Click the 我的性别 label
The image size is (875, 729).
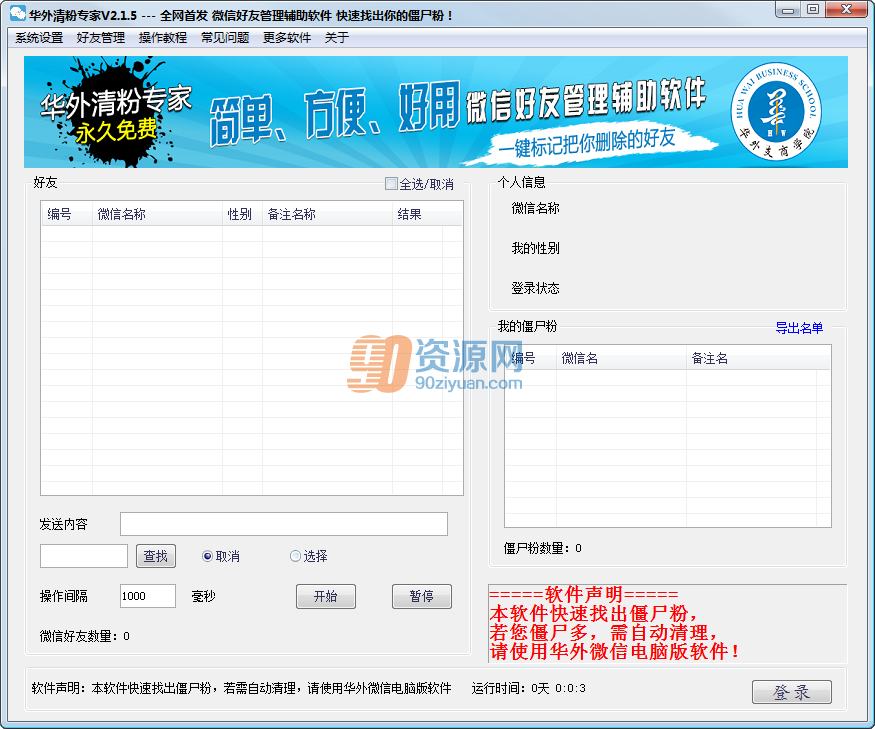click(536, 248)
